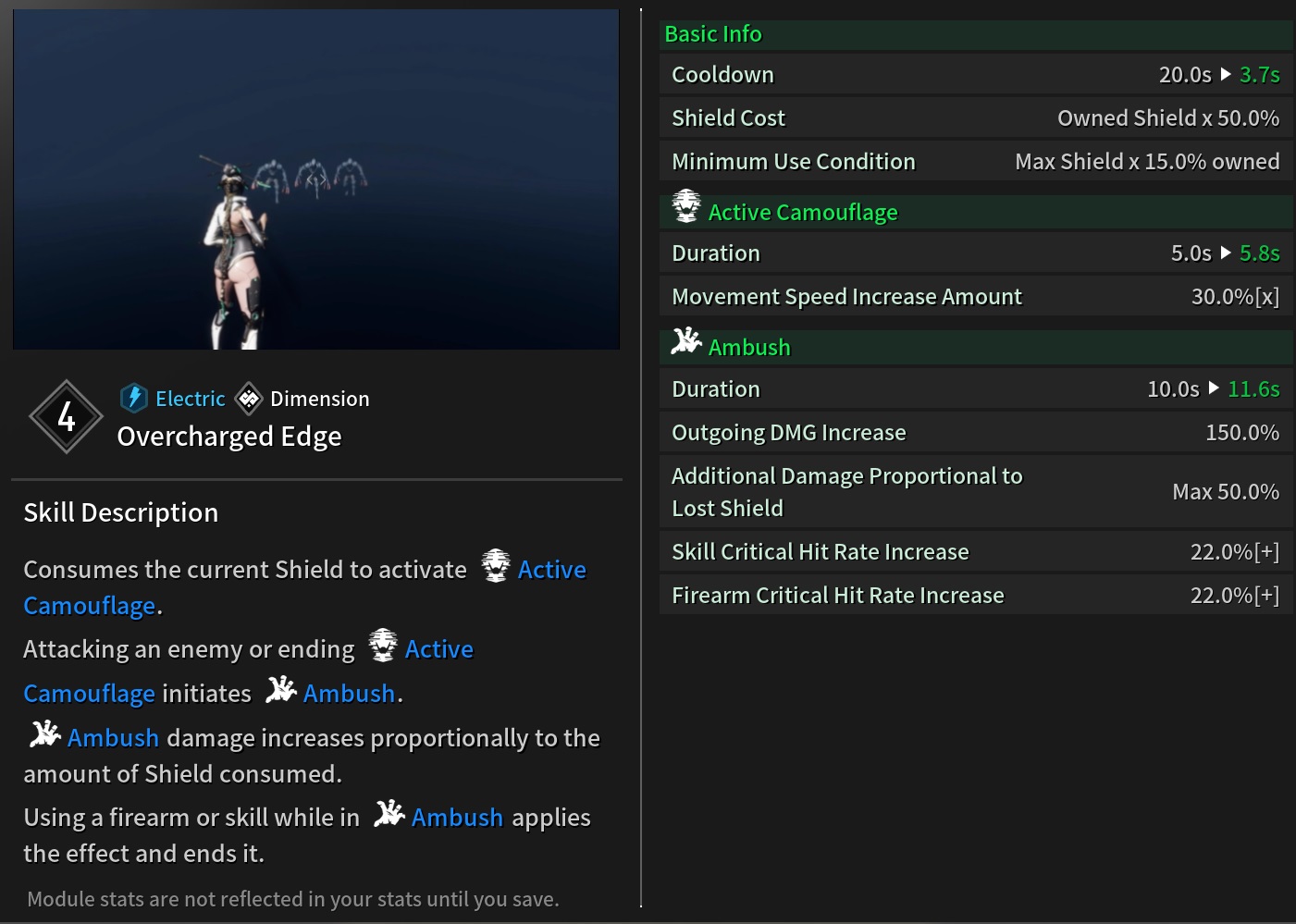Click the Ambush icon after 'skill while in'
Screen dimensions: 1296x924
click(x=389, y=813)
